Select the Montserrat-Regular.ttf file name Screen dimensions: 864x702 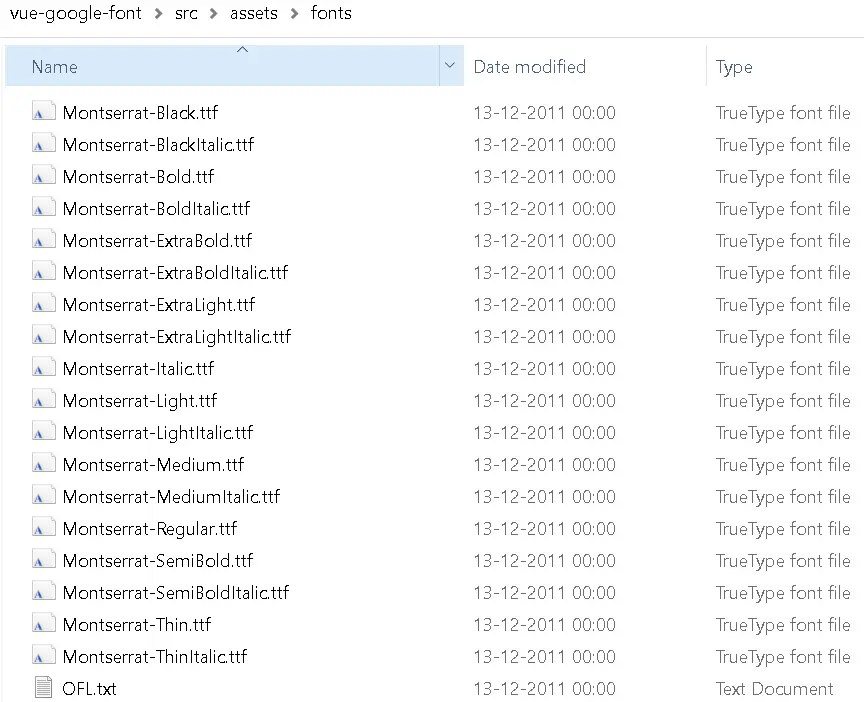pos(150,528)
